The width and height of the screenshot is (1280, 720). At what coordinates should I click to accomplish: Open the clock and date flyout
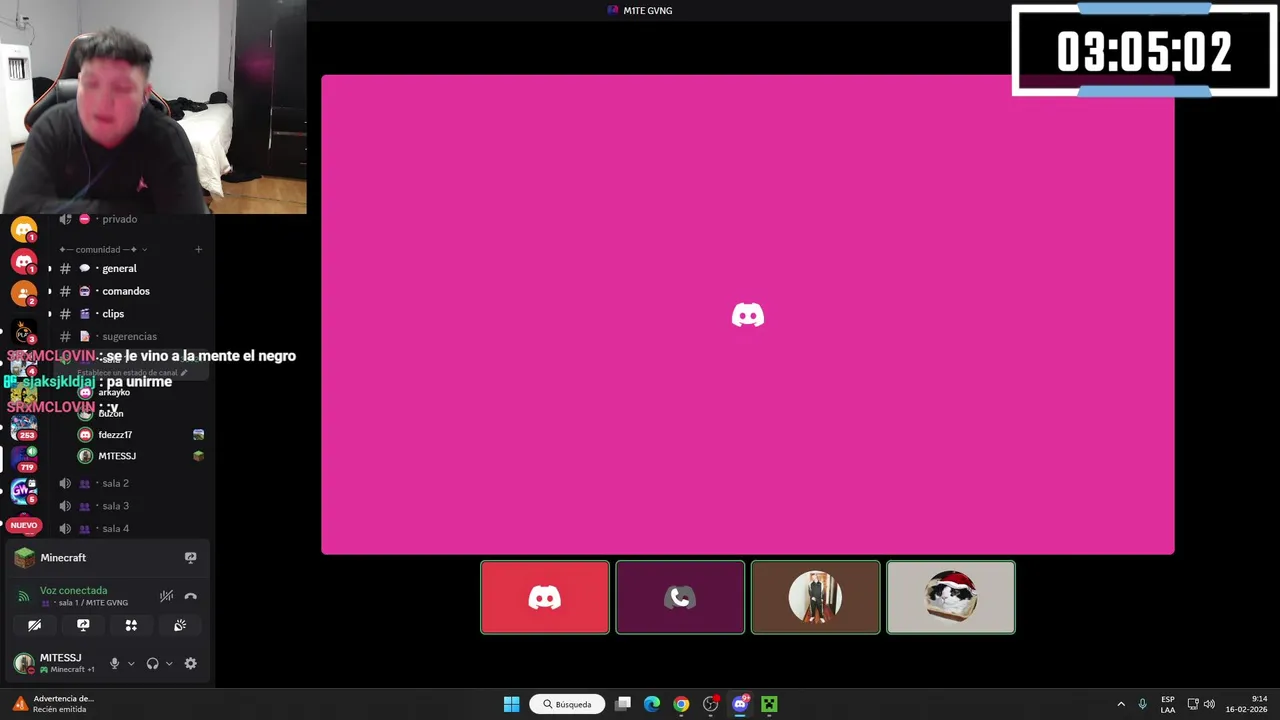[1247, 704]
